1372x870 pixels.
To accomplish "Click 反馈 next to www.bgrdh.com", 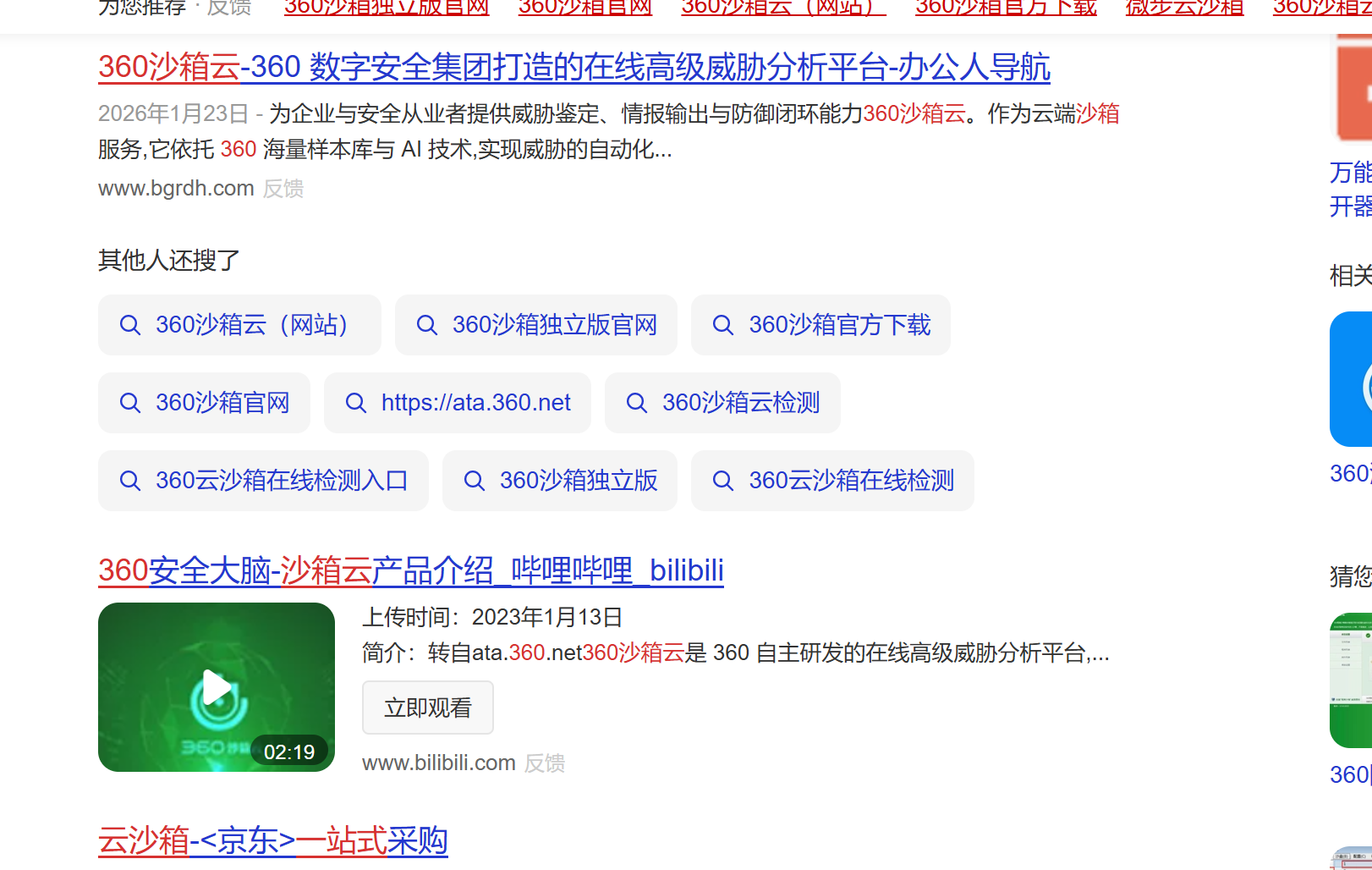I will 283,189.
